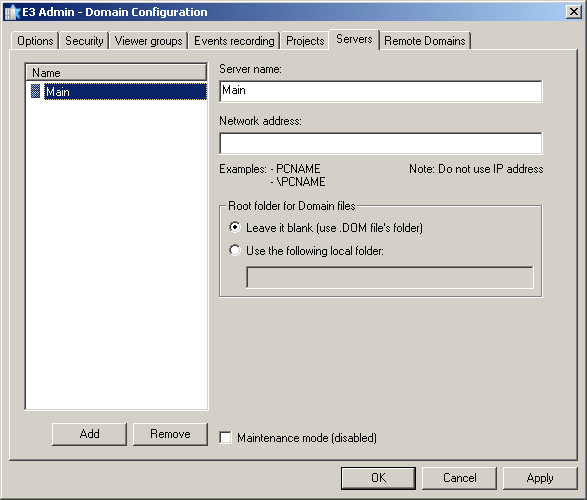Click the Name column header
The height and width of the screenshot is (500, 587).
point(116,72)
